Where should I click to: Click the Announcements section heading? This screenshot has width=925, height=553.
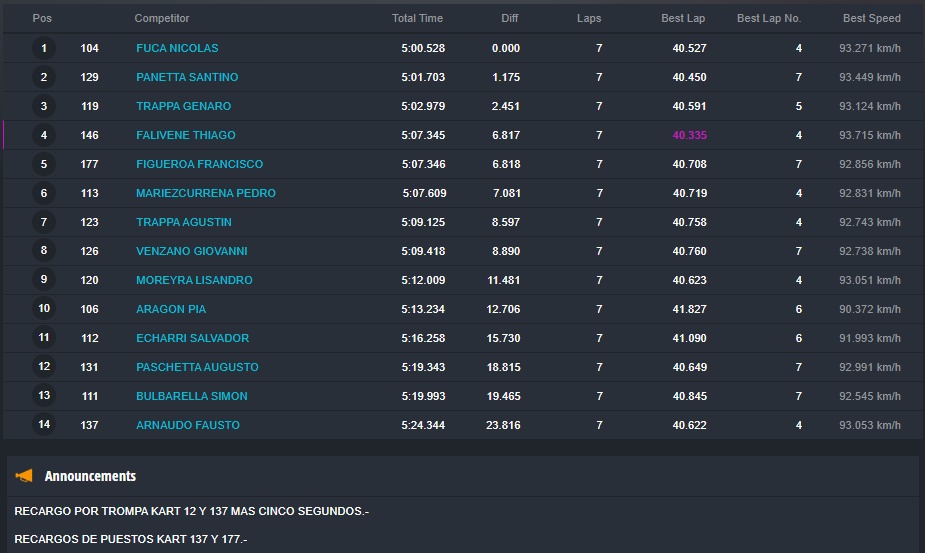point(90,476)
